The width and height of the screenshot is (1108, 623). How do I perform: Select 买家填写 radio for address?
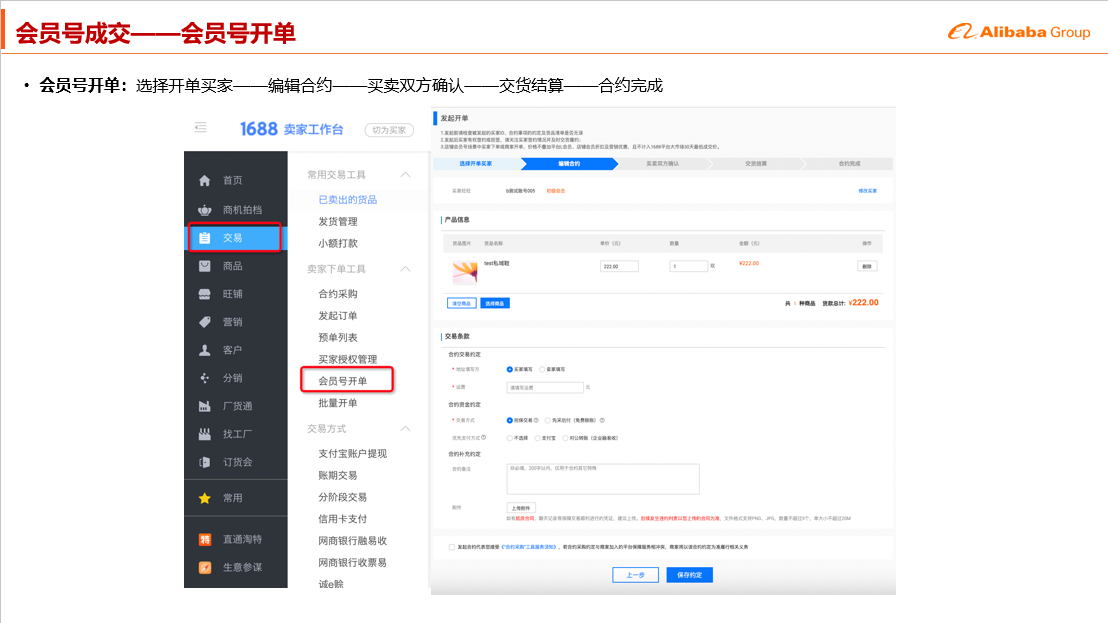click(x=509, y=369)
